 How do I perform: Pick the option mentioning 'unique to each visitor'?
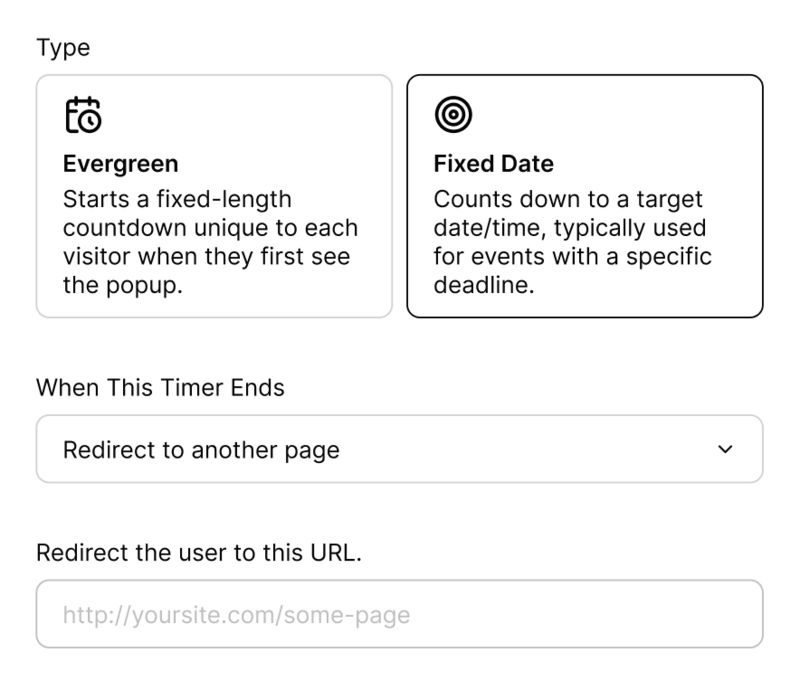point(214,196)
